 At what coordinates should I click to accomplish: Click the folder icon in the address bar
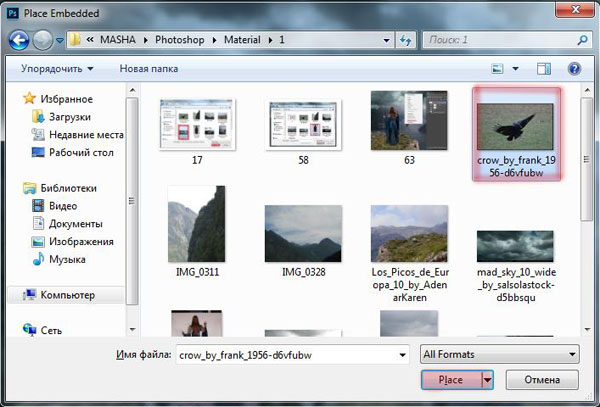(75, 39)
